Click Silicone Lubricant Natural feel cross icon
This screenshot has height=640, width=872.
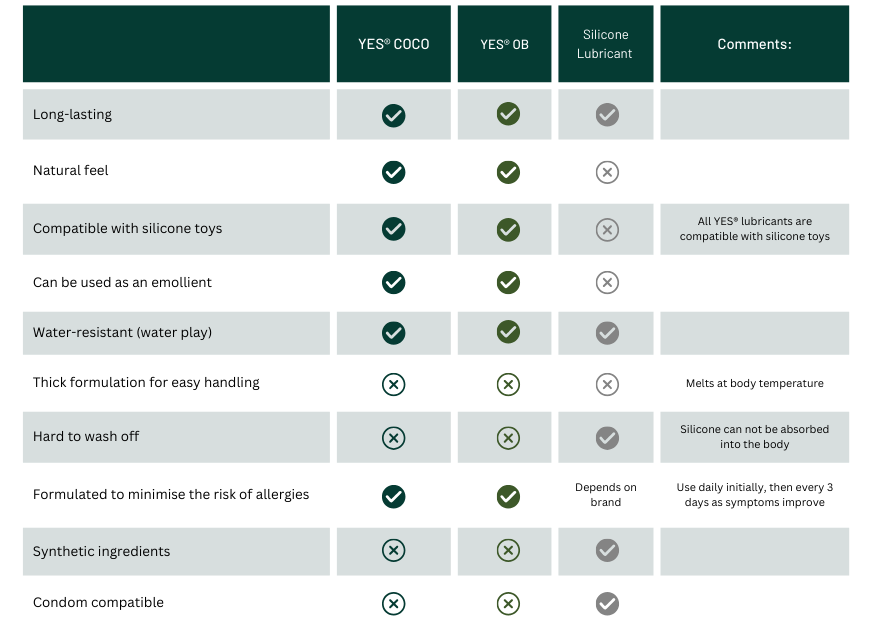606,172
